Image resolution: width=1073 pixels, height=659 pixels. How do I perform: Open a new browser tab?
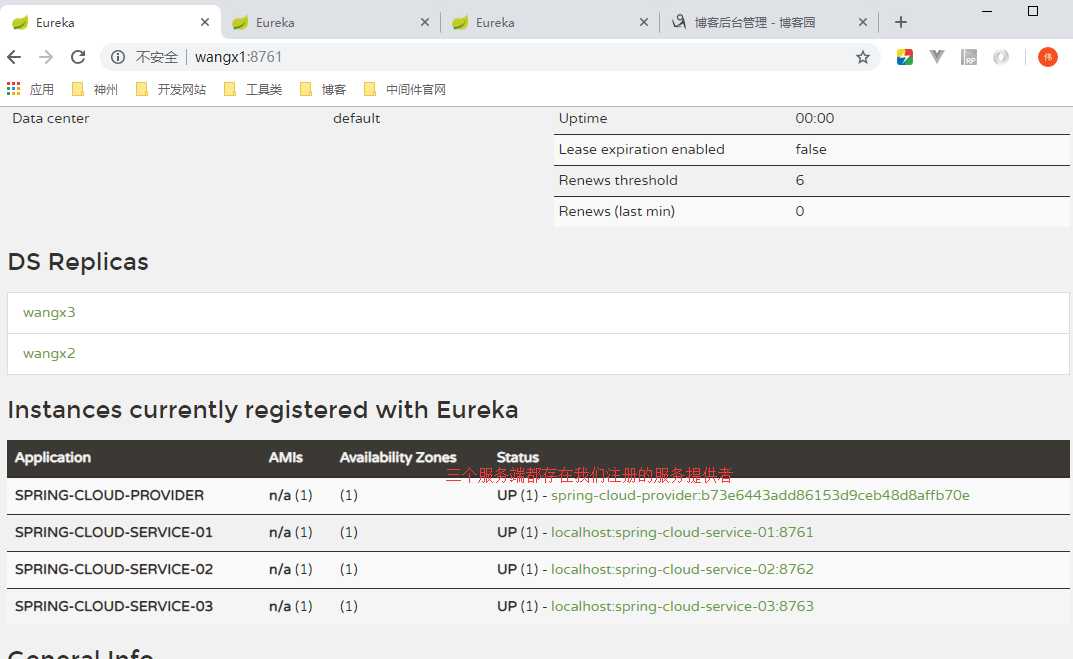[901, 23]
